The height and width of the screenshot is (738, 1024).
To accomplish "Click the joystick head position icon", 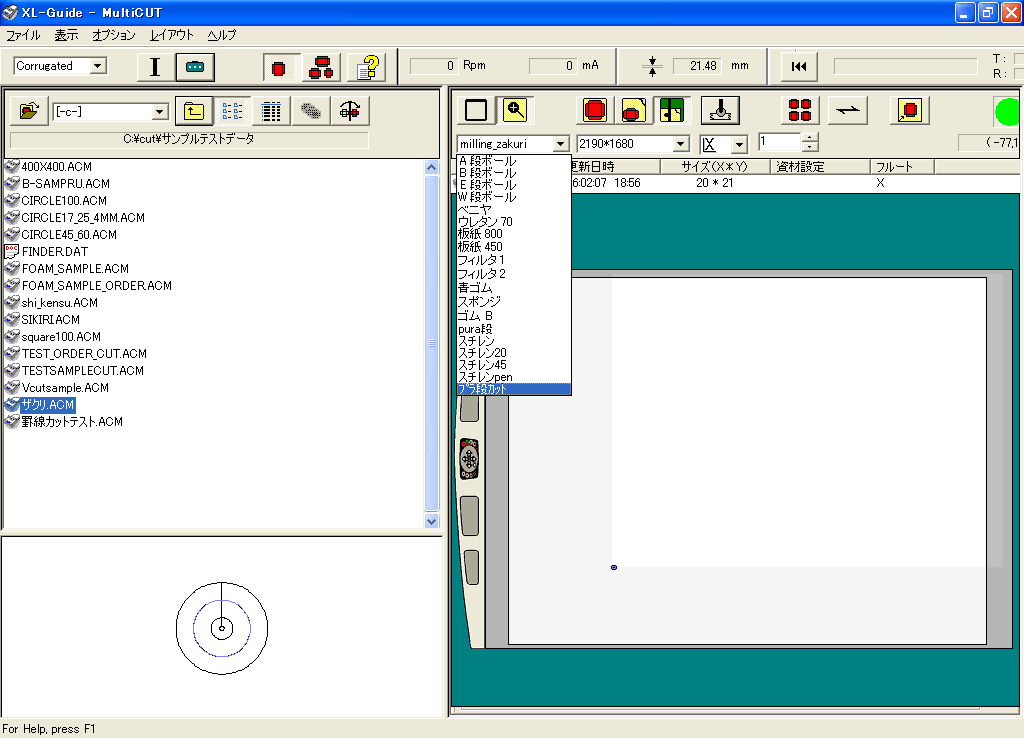I will tap(719, 110).
